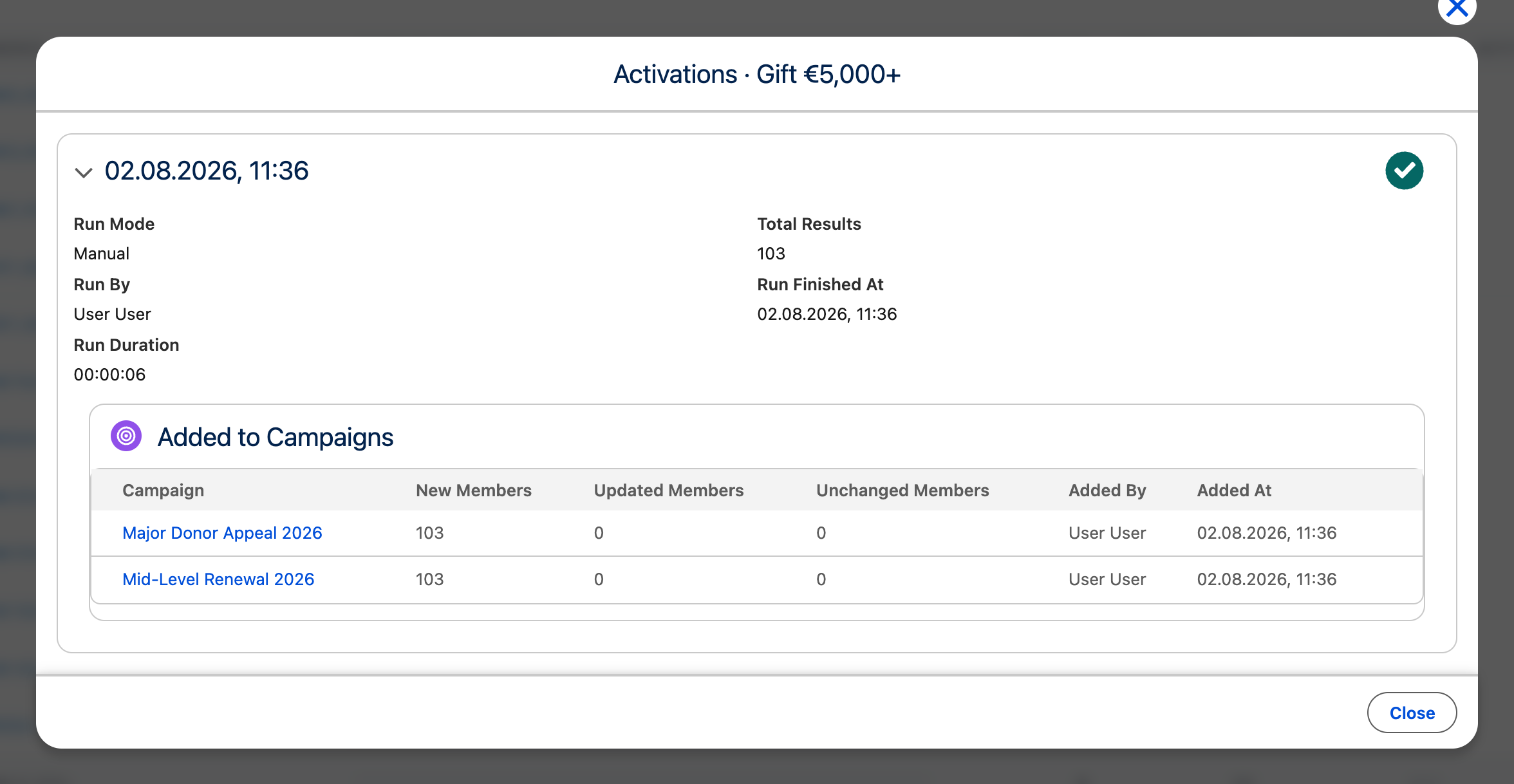Viewport: 1514px width, 784px height.
Task: Close the modal with the X icon
Action: [1457, 8]
